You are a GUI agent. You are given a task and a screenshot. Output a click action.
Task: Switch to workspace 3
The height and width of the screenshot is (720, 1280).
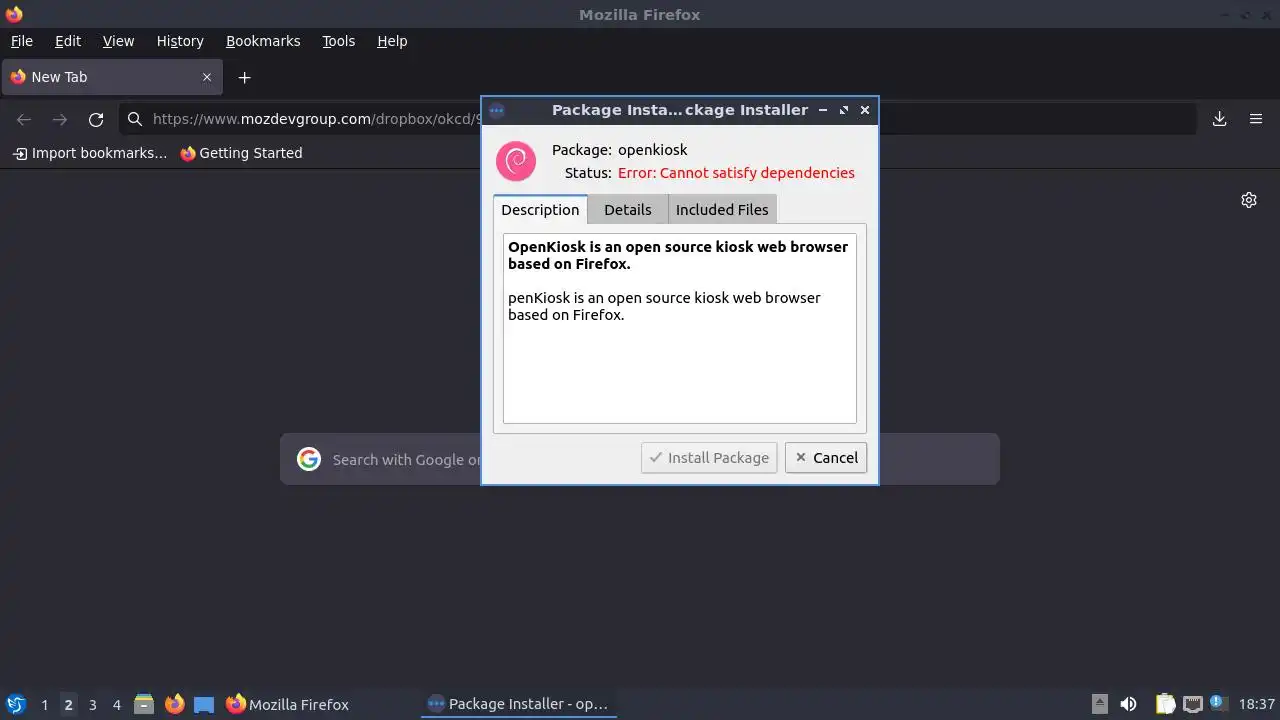click(x=92, y=705)
